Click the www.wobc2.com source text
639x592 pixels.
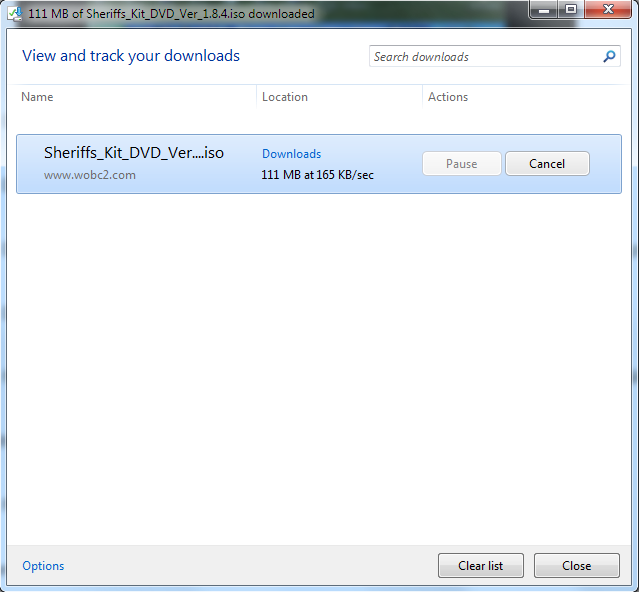pyautogui.click(x=90, y=175)
